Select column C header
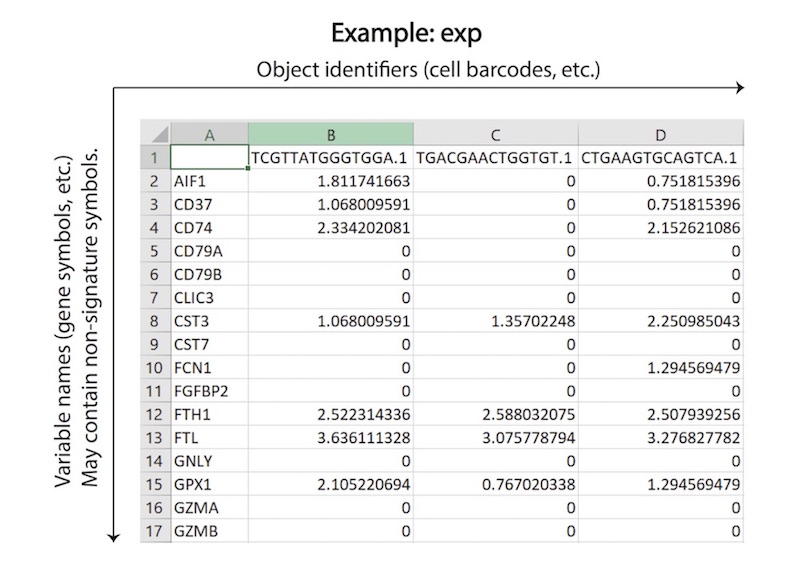 click(x=495, y=135)
